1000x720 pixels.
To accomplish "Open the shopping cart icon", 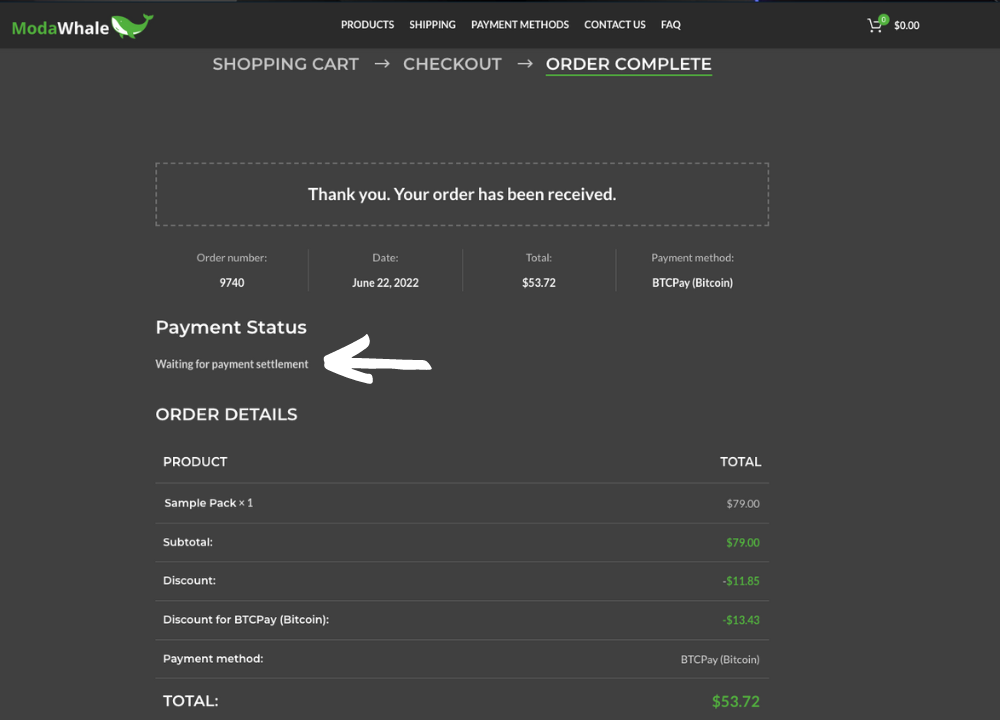I will [875, 26].
